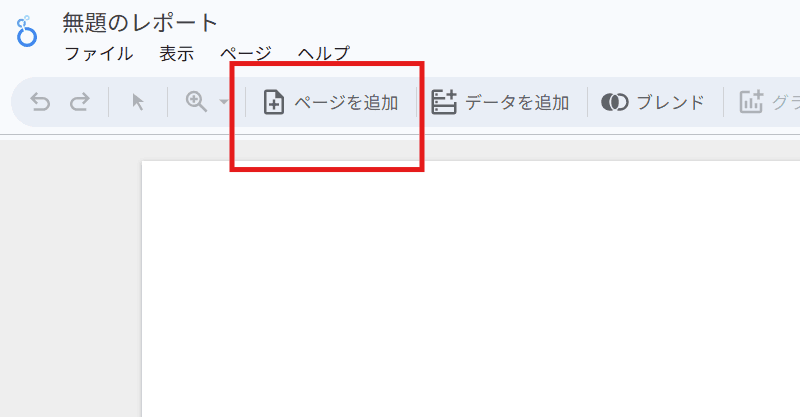Click the redo arrow icon
The height and width of the screenshot is (417, 800).
80,102
